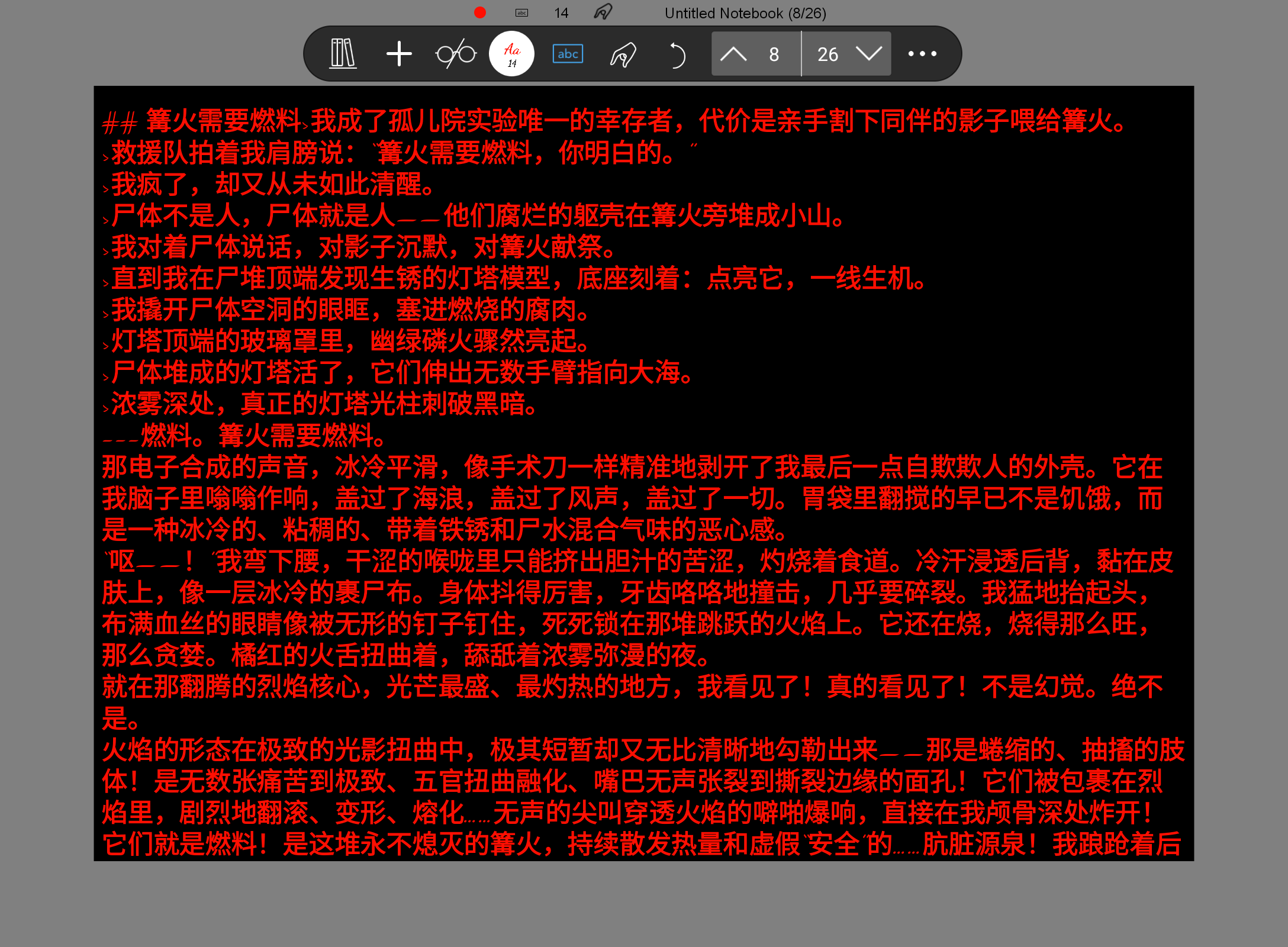Click the small abc status bar icon
The image size is (1288, 947).
point(521,12)
